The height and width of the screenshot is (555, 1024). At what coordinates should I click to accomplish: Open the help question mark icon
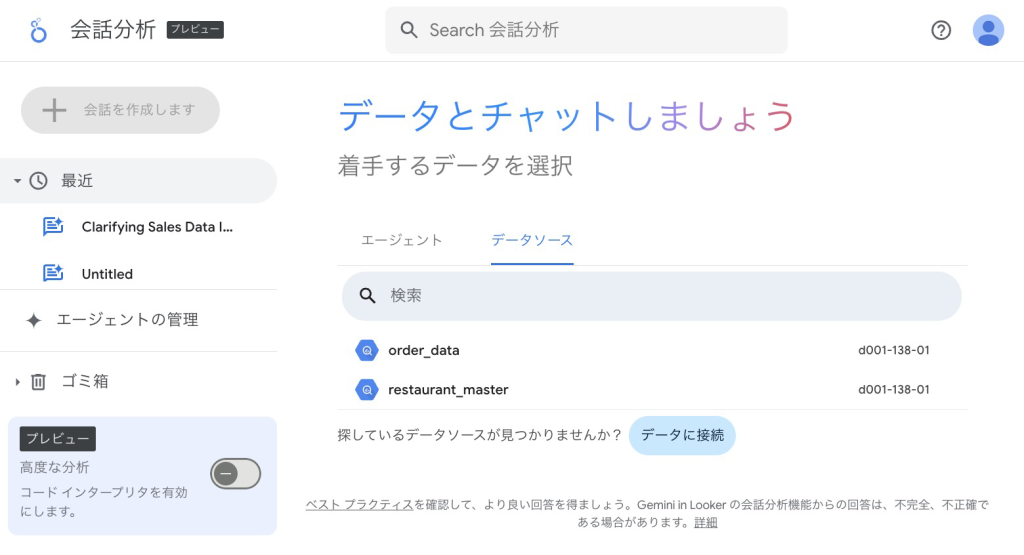[941, 30]
